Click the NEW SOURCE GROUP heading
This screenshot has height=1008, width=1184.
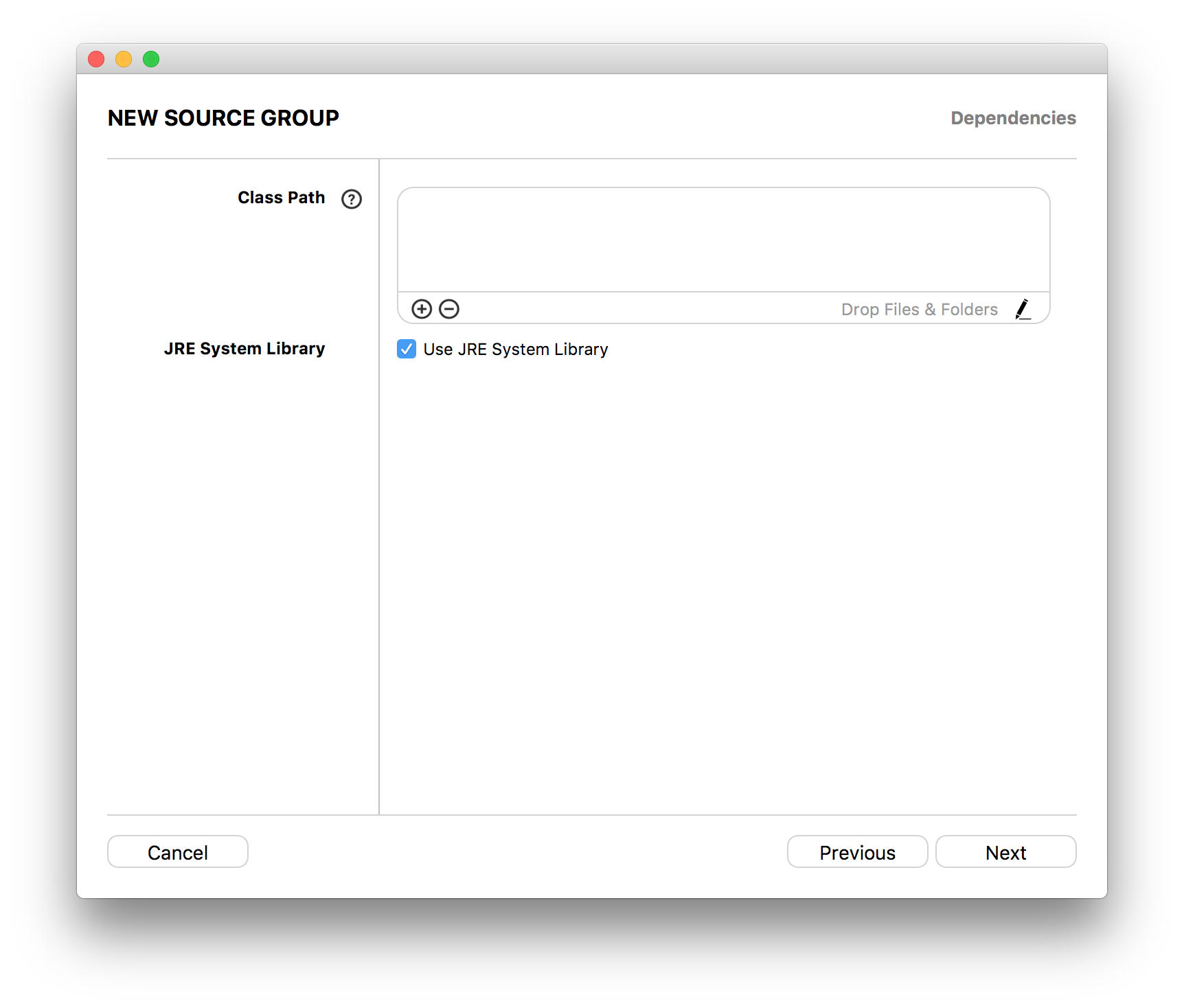coord(223,118)
